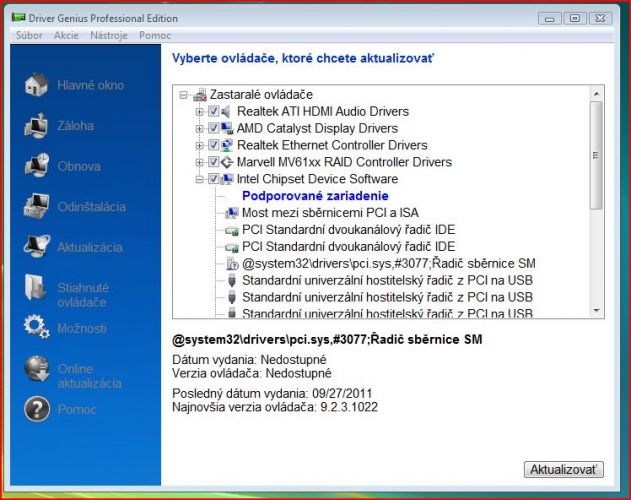Click speaker icon of Realtek ATI HDMI Audio
The width and height of the screenshot is (631, 500).
226,112
